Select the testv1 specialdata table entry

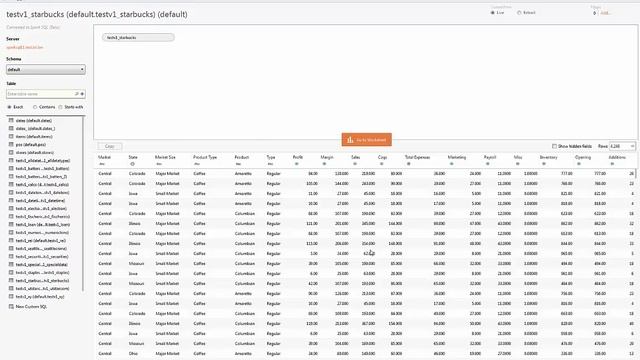pos(42,264)
